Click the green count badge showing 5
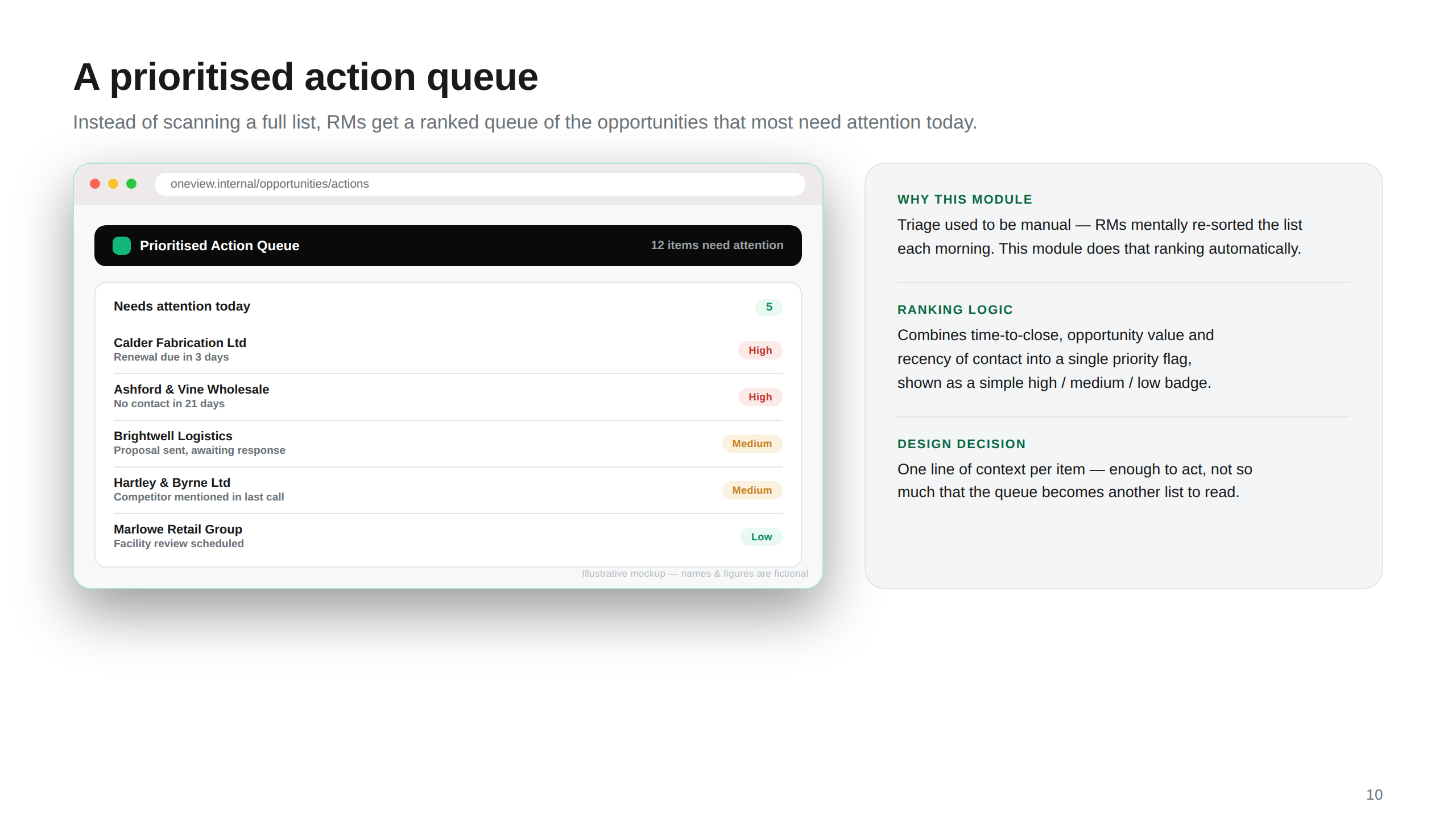The image size is (1456, 819). coord(769,307)
